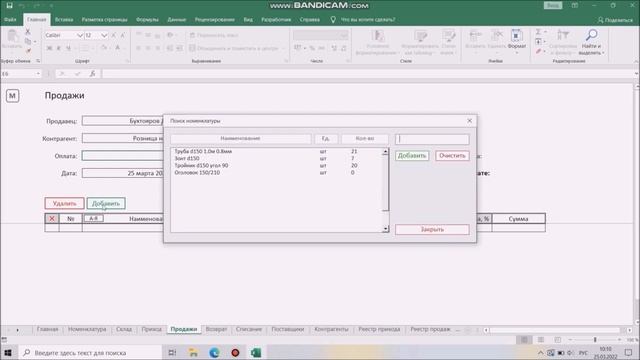640x360 pixels.
Task: Click the Sort and Filter funnel icon
Action: (x=563, y=36)
